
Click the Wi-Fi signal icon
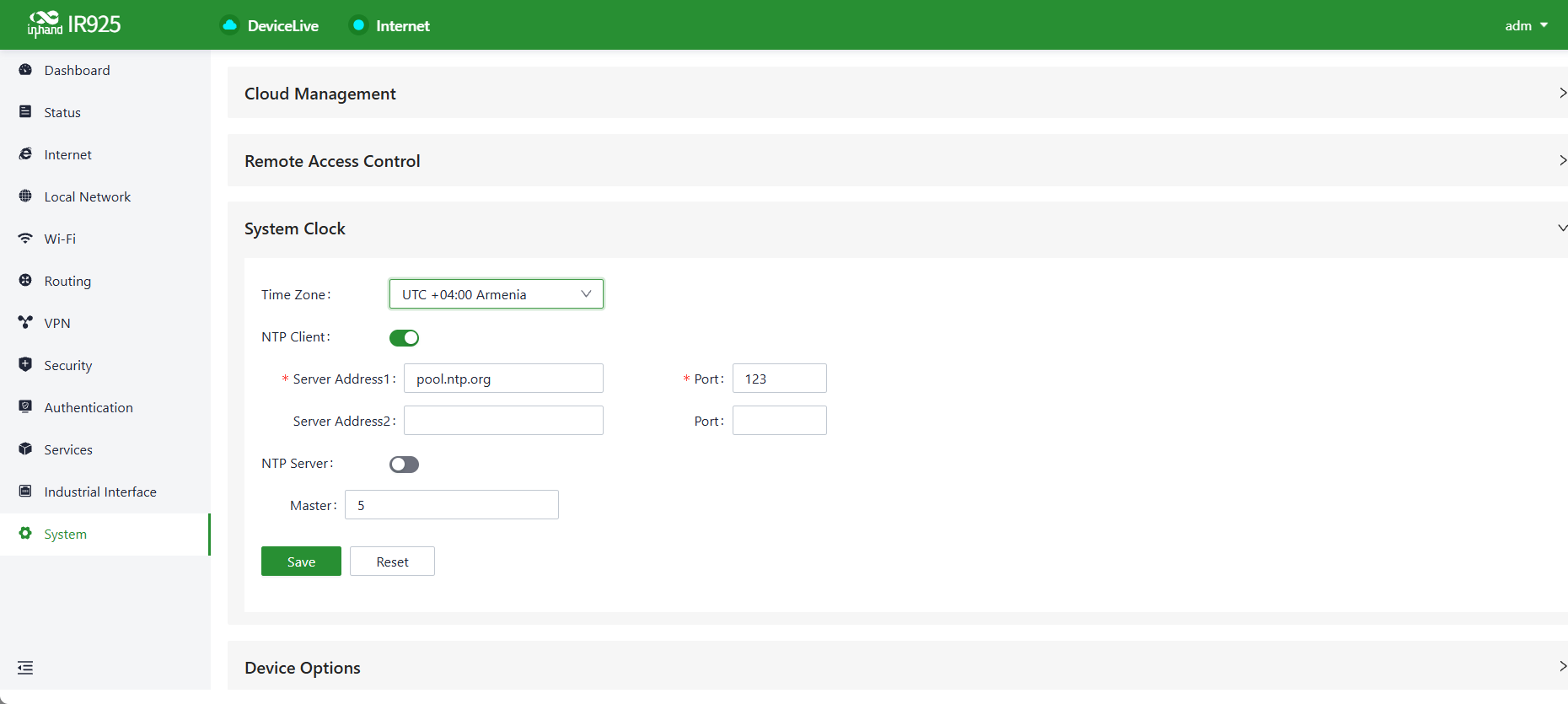25,239
